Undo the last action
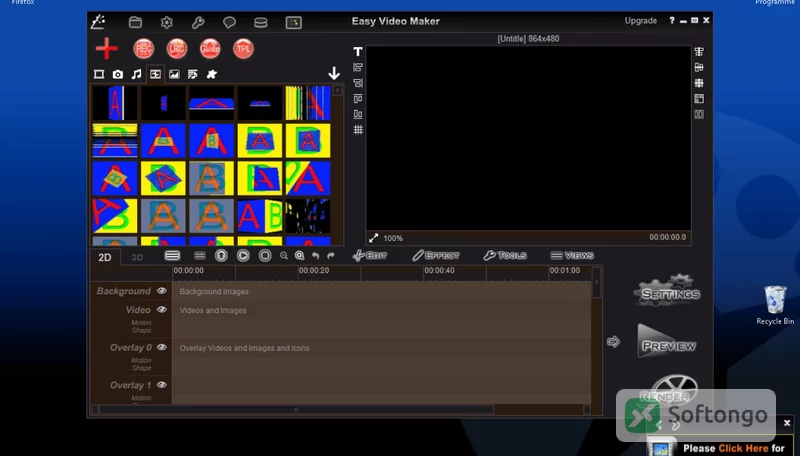The image size is (800, 456). (x=315, y=256)
